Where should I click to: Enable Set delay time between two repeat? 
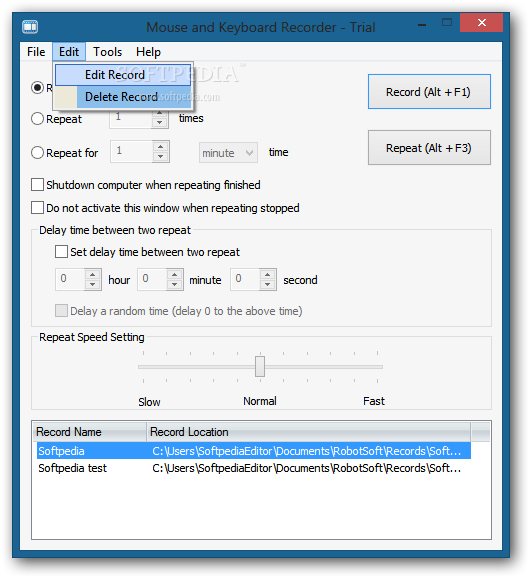tap(61, 252)
